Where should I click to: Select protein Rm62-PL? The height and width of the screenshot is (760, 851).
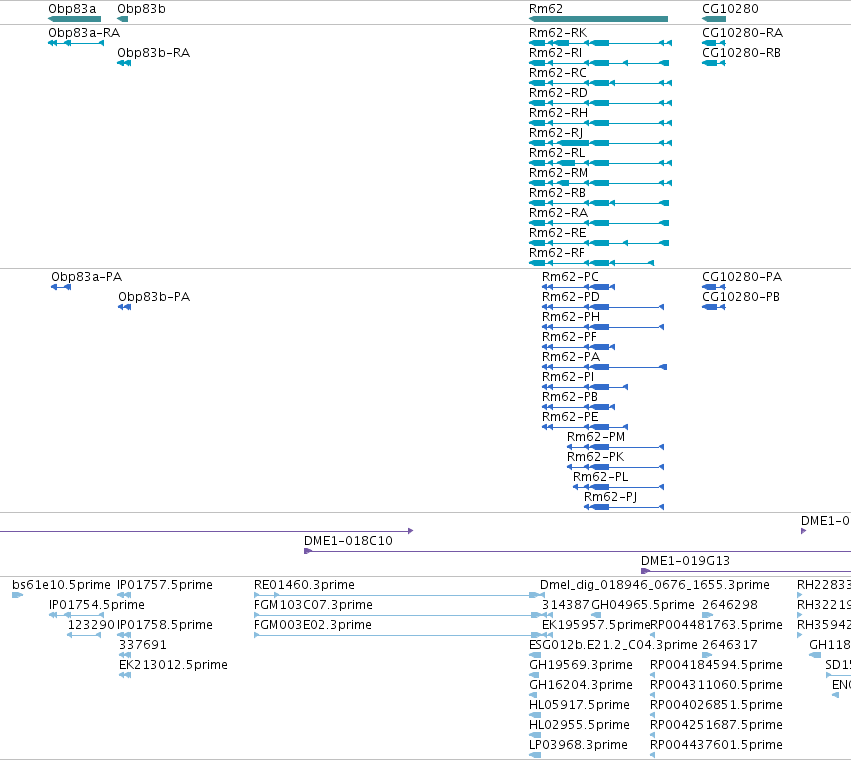[619, 487]
